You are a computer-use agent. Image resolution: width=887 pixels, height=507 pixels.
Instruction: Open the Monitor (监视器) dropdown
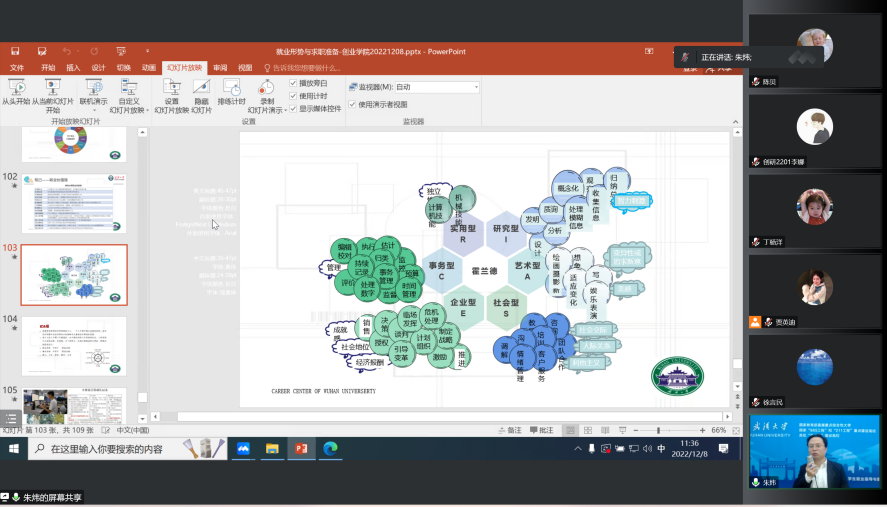[436, 87]
